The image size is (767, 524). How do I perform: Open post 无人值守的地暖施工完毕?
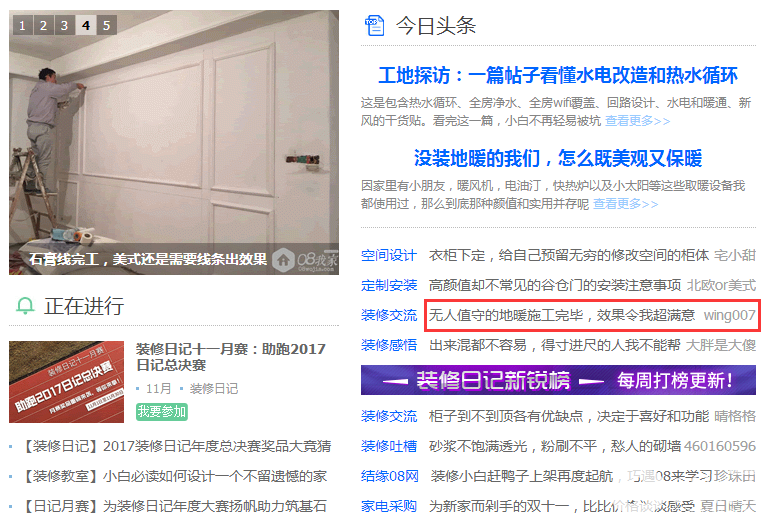[x=562, y=315]
